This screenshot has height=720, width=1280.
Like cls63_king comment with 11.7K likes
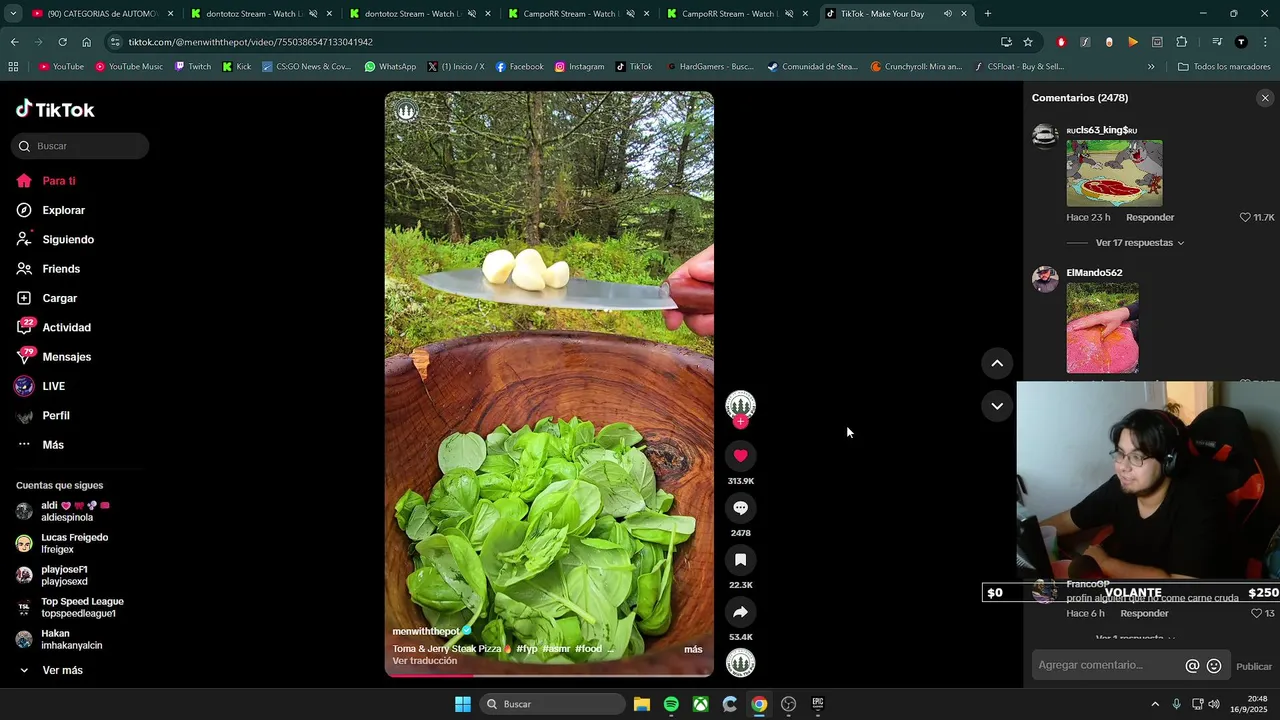pos(1245,217)
